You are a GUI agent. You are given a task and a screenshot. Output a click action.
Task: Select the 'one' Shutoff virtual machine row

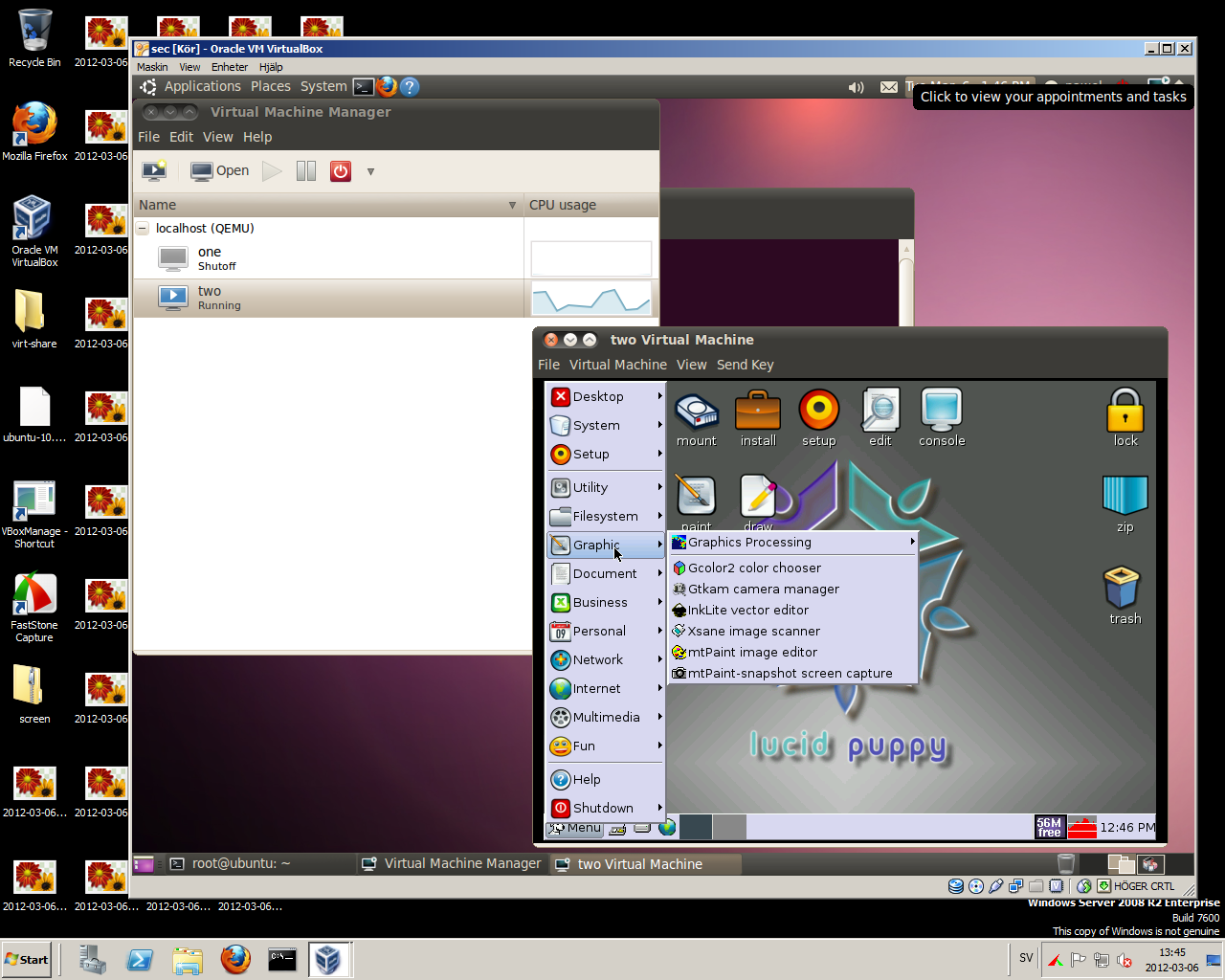[328, 259]
